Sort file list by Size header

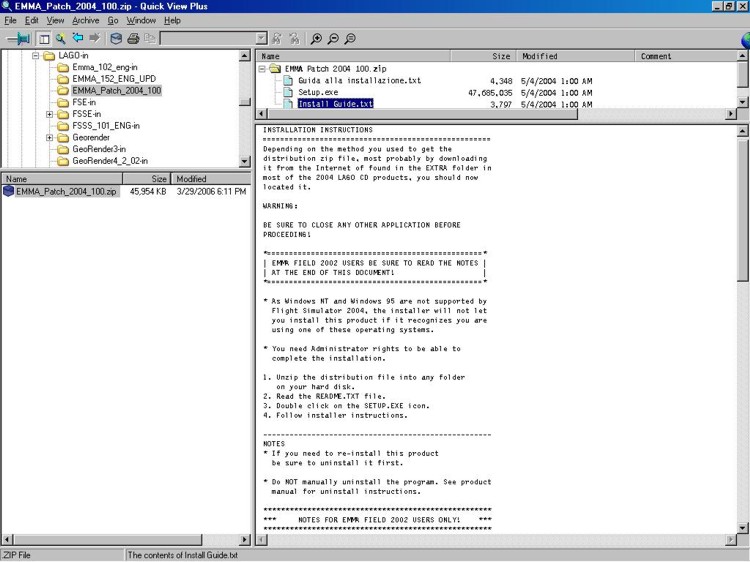(146, 179)
